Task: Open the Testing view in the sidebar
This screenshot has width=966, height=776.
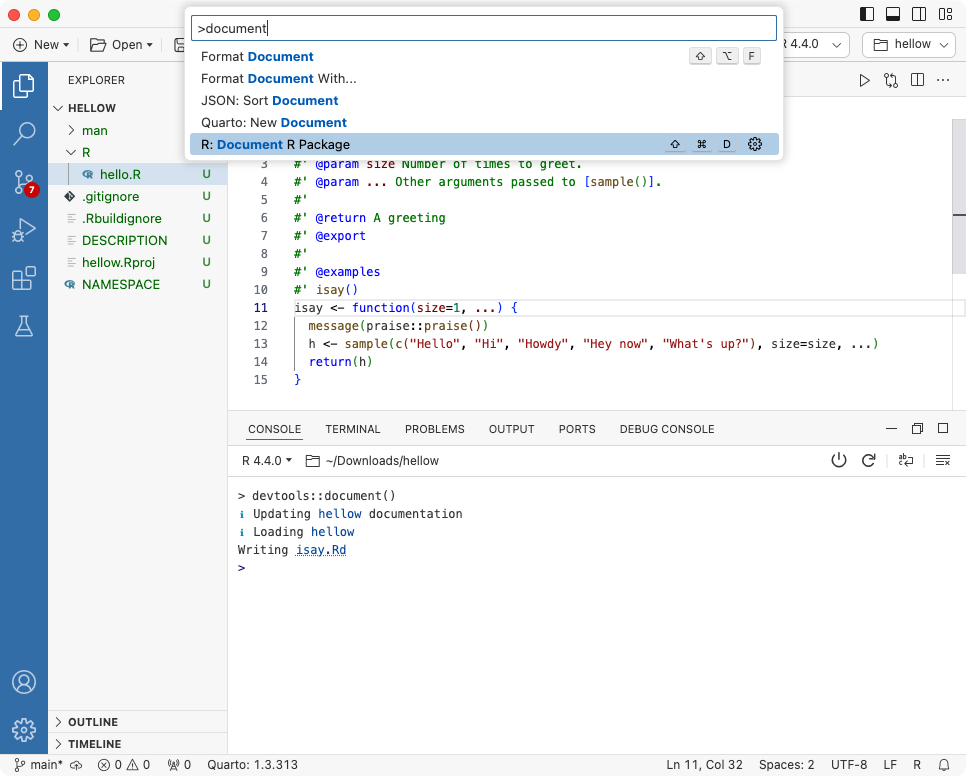Action: [x=24, y=324]
